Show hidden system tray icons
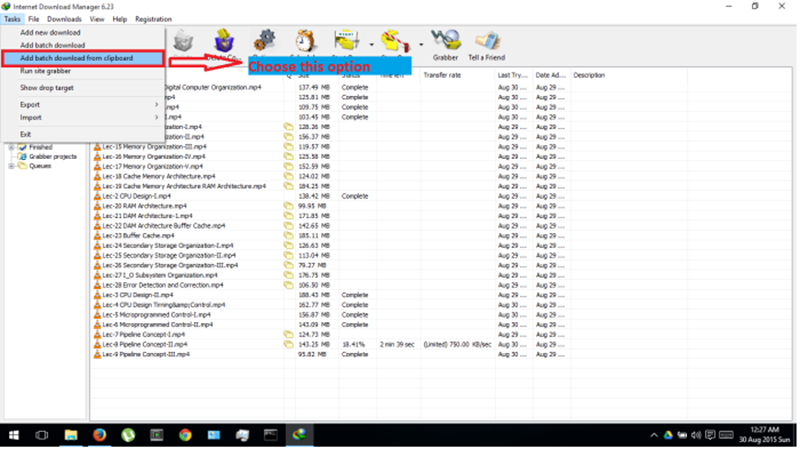Viewport: 800px width, 449px height. [x=654, y=435]
